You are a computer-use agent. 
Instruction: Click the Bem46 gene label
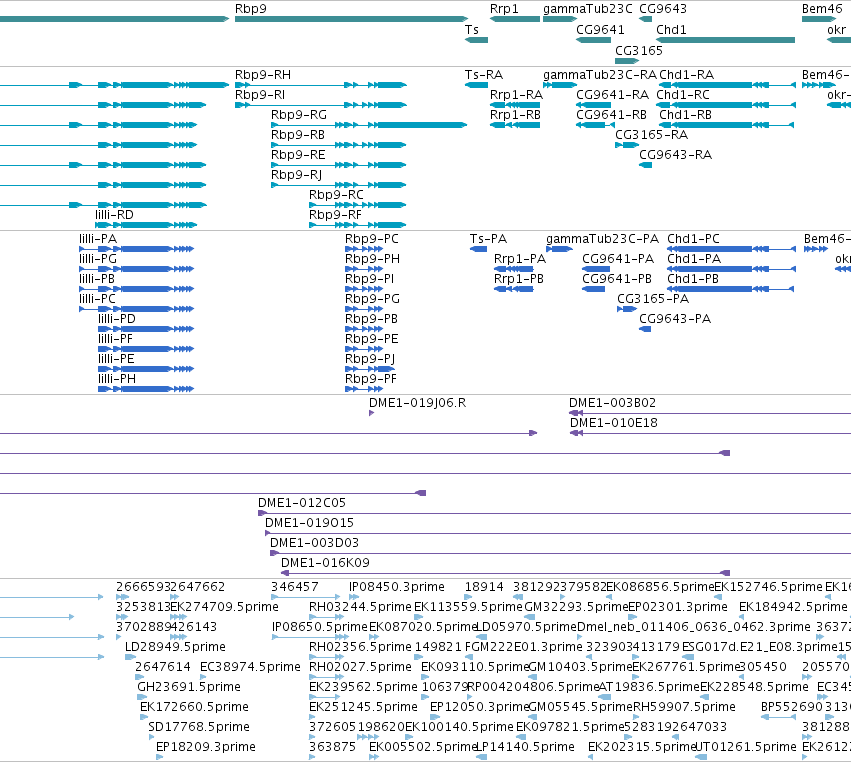click(x=822, y=9)
